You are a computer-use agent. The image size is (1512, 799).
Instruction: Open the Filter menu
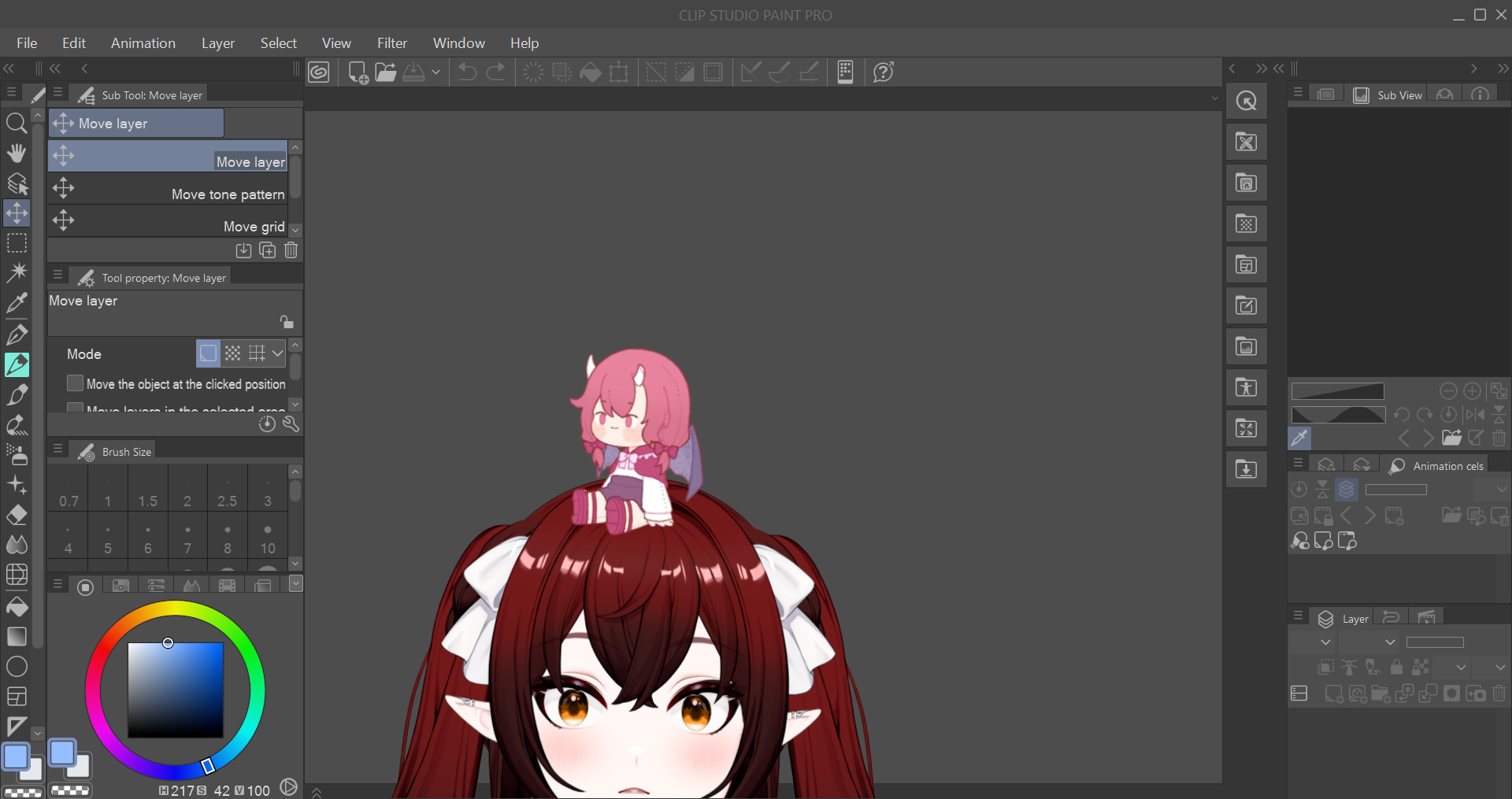pos(391,43)
